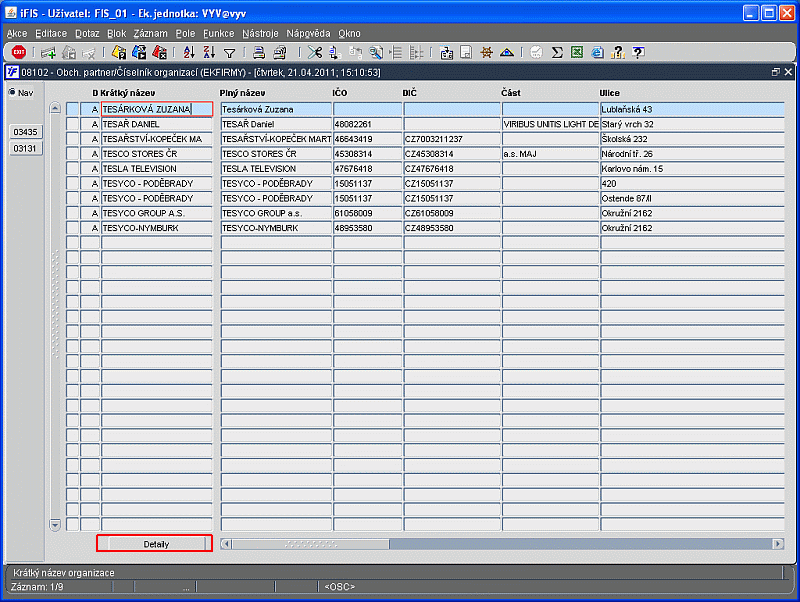Image resolution: width=800 pixels, height=602 pixels.
Task: Click the insert new record icon
Action: click(x=48, y=52)
